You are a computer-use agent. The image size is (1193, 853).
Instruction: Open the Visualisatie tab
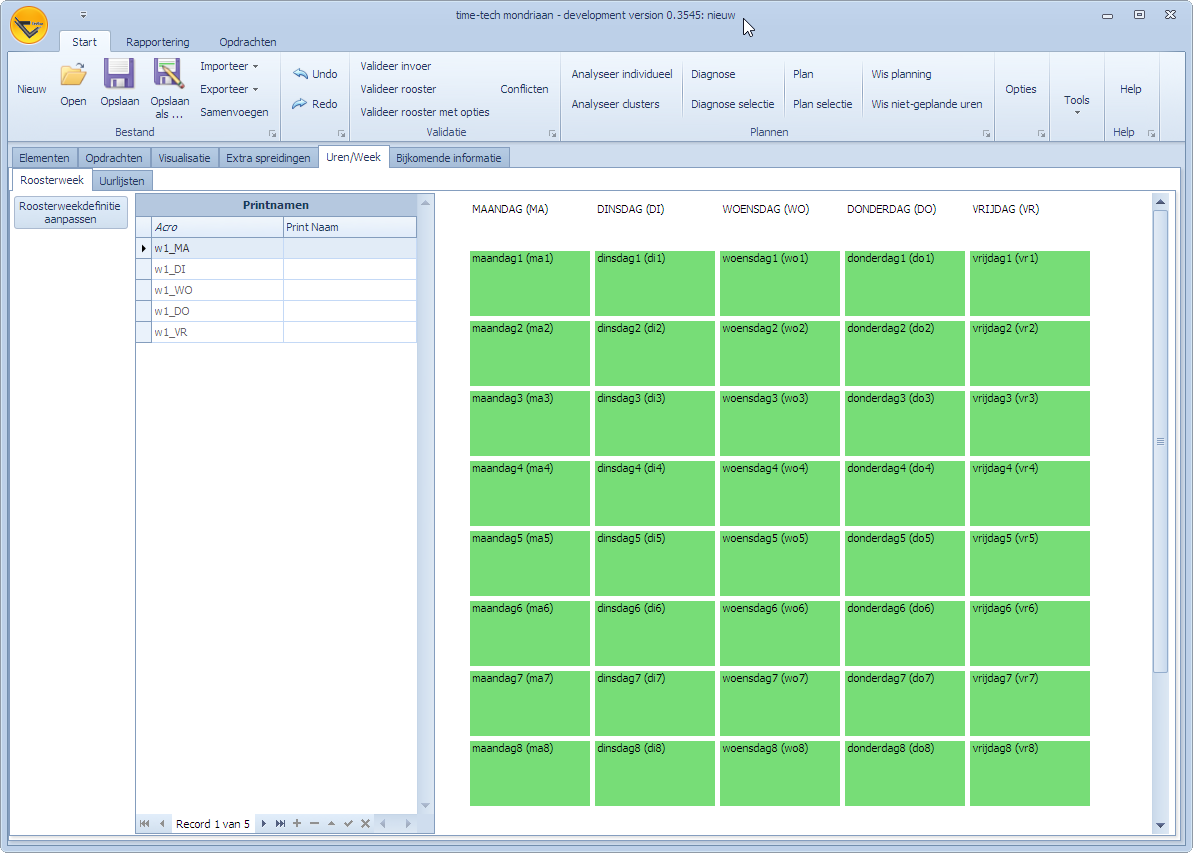184,158
